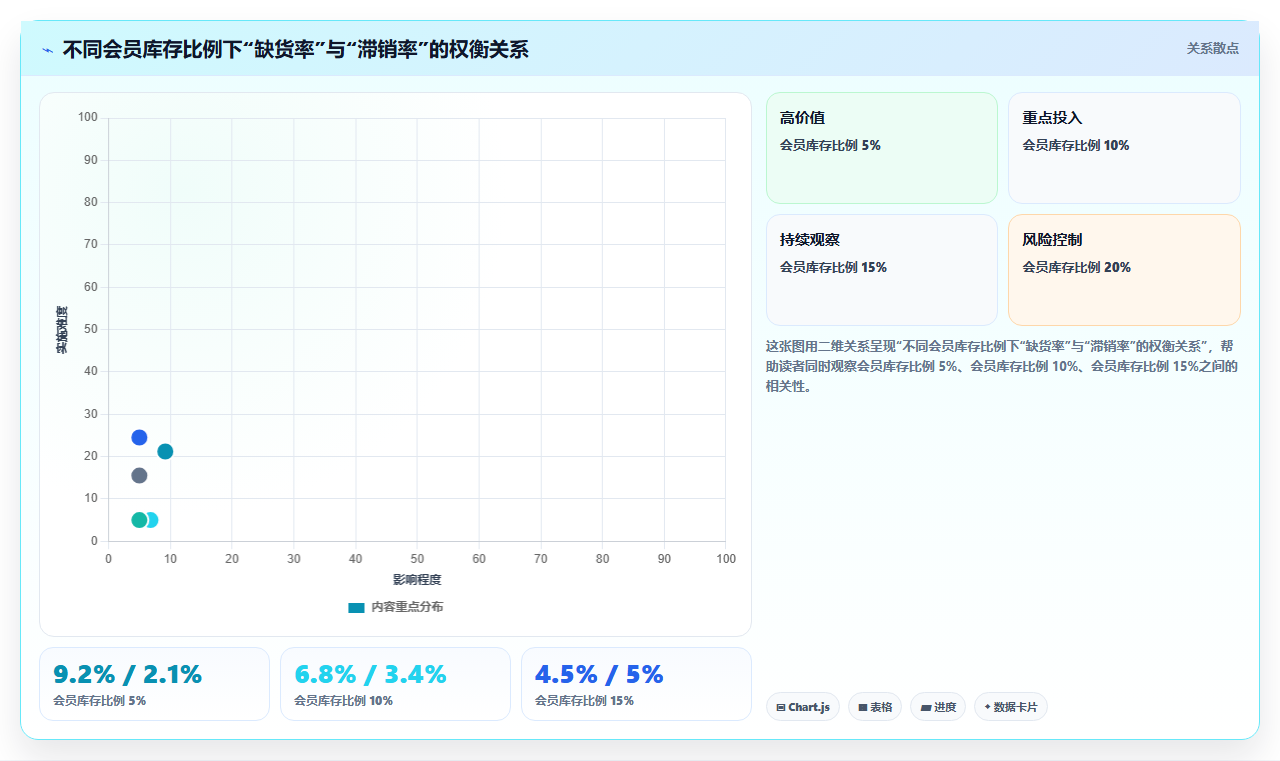Click 会员库存比例 15% label under 4.5%

584,701
